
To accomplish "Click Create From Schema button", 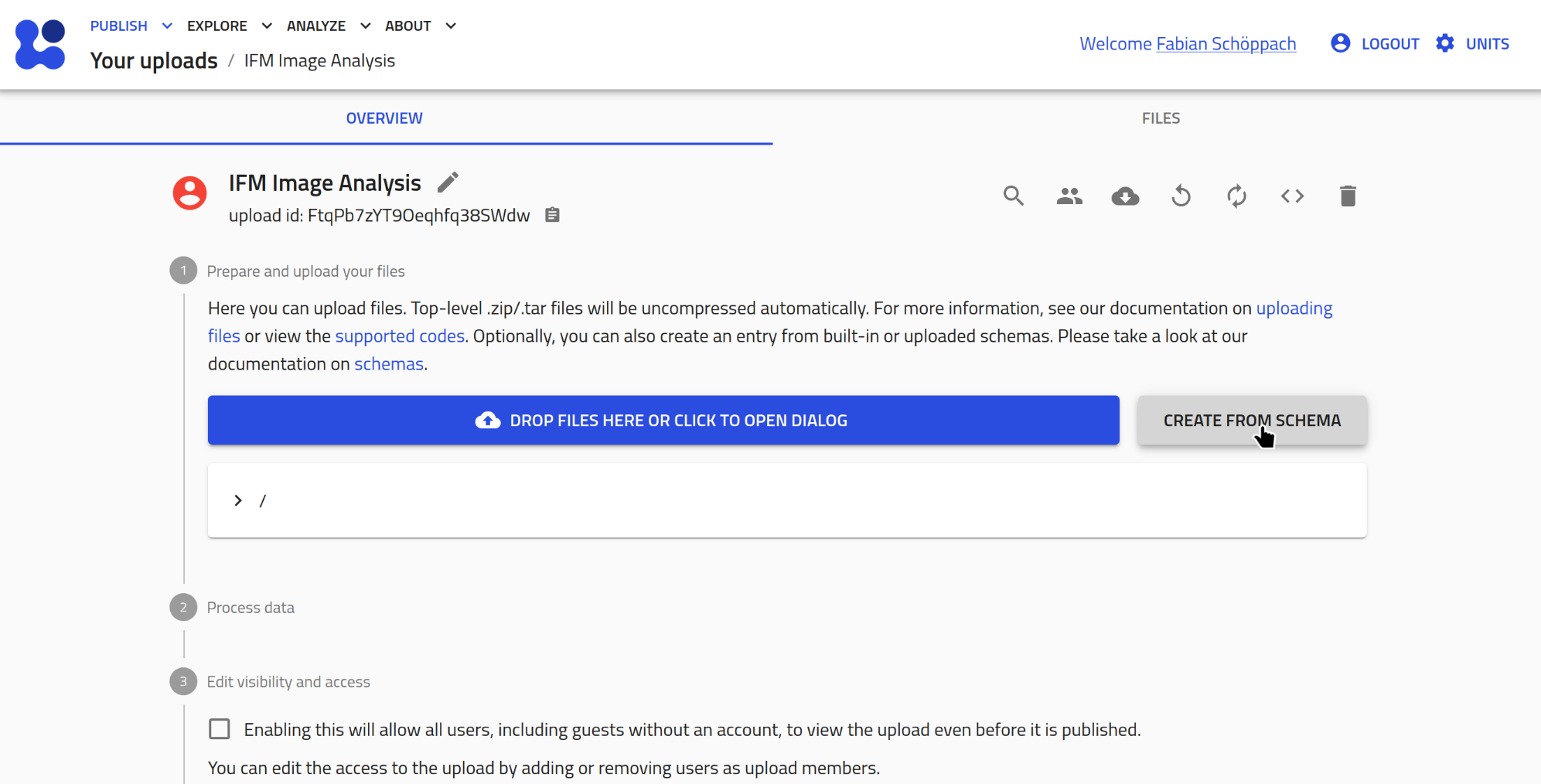I will (1251, 421).
